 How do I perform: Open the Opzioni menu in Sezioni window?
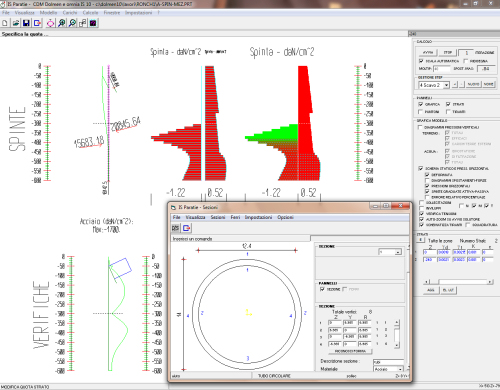coord(285,217)
